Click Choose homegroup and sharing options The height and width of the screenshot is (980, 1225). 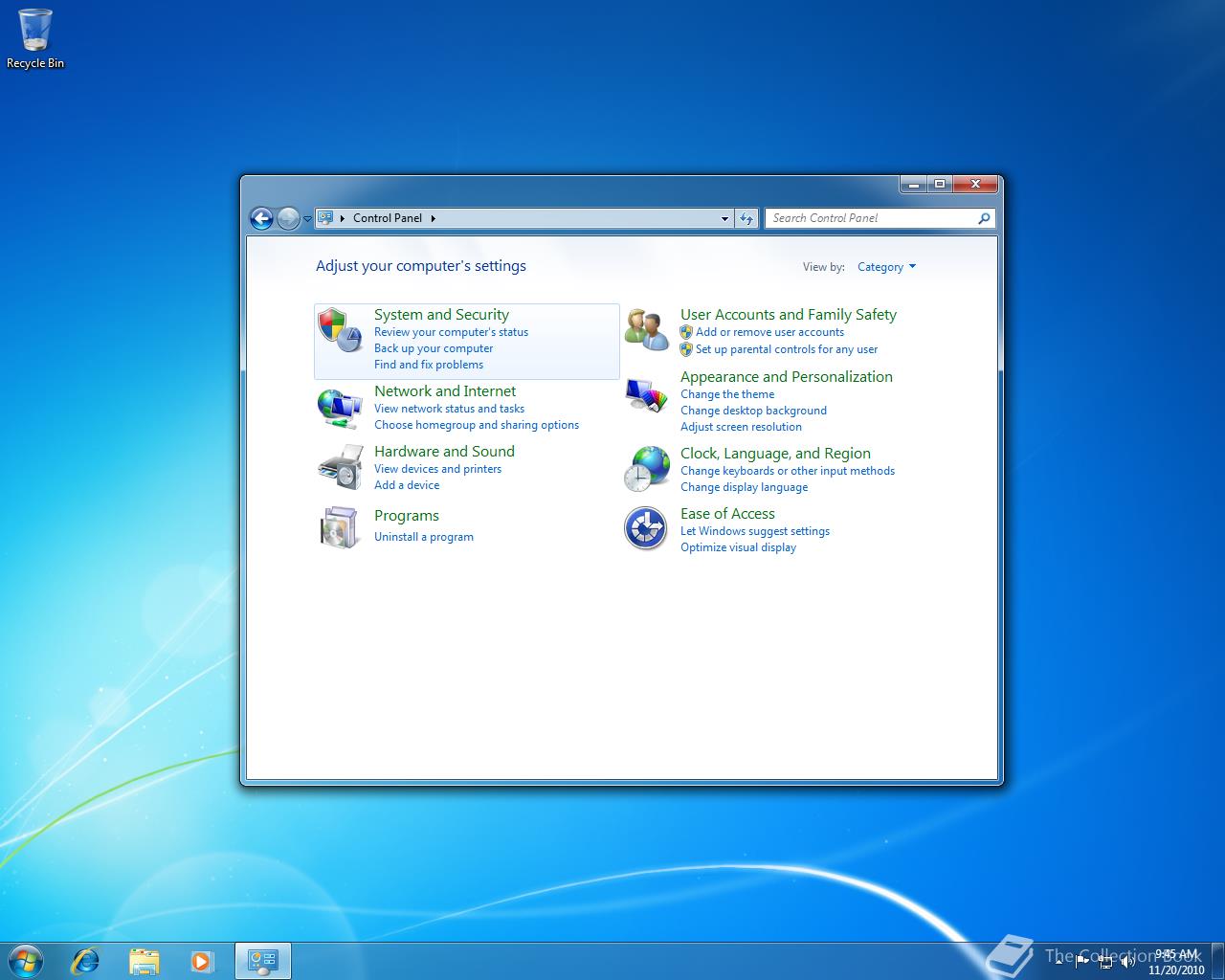pos(477,425)
